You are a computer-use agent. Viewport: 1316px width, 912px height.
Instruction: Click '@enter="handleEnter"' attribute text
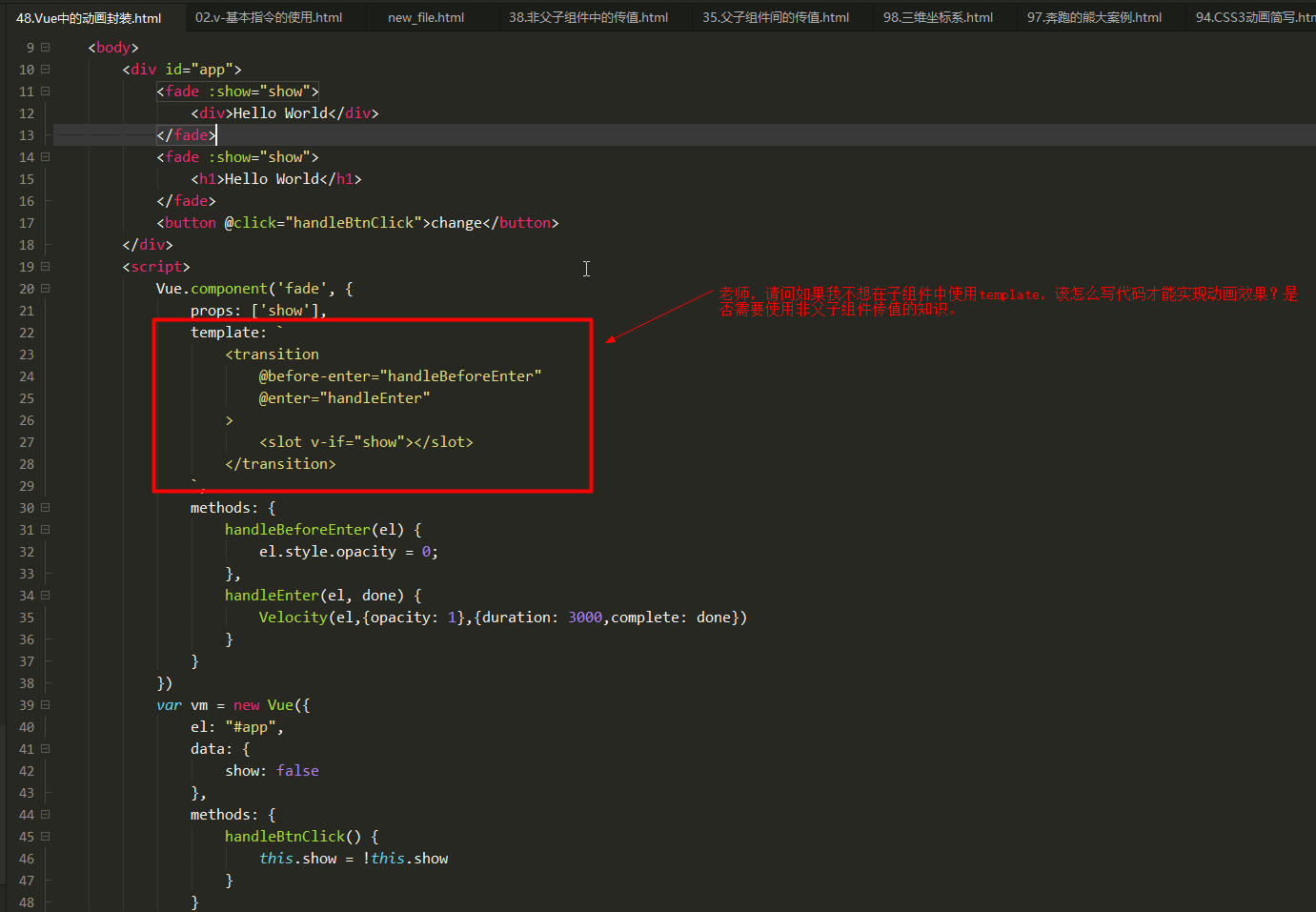click(x=345, y=398)
